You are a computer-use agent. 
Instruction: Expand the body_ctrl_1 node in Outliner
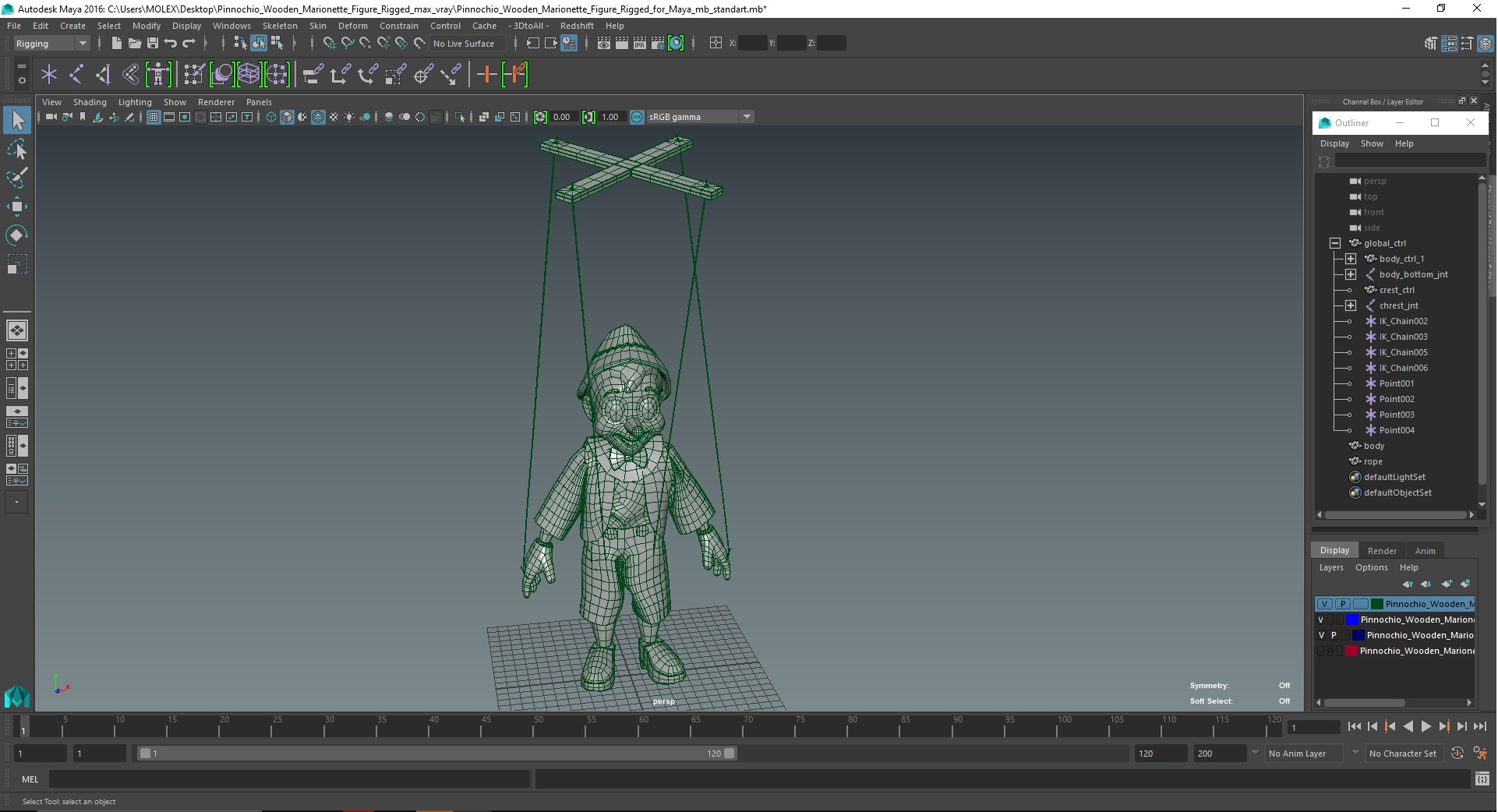tap(1351, 259)
